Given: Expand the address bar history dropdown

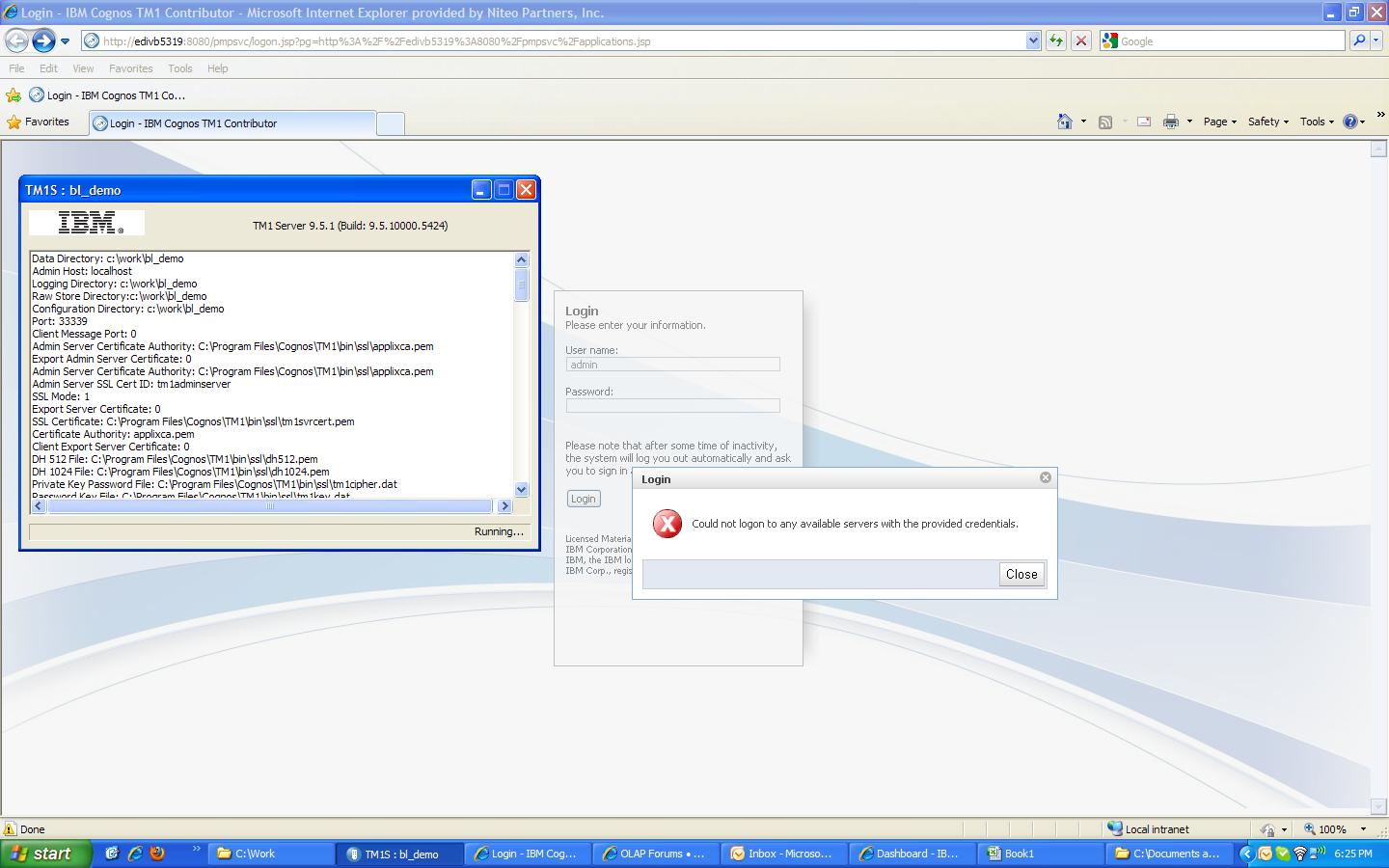Looking at the screenshot, I should pos(1033,41).
